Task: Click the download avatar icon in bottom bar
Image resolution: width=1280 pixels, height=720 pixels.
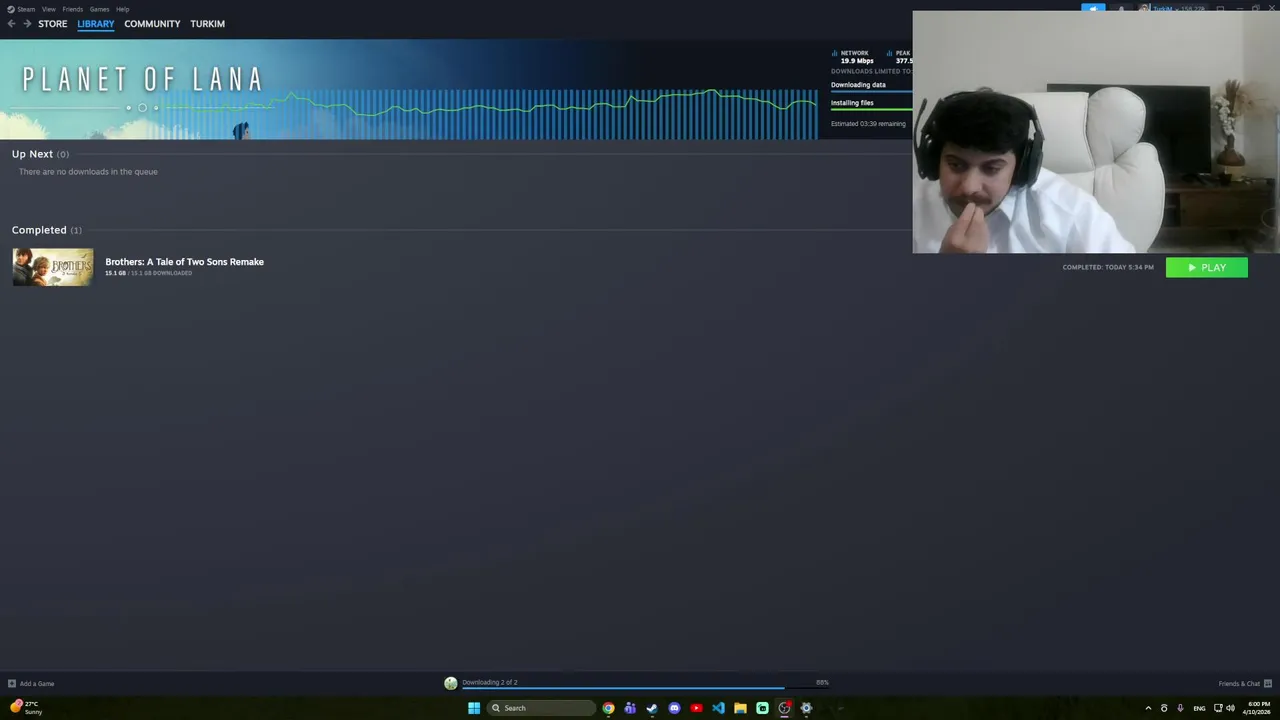Action: point(451,684)
